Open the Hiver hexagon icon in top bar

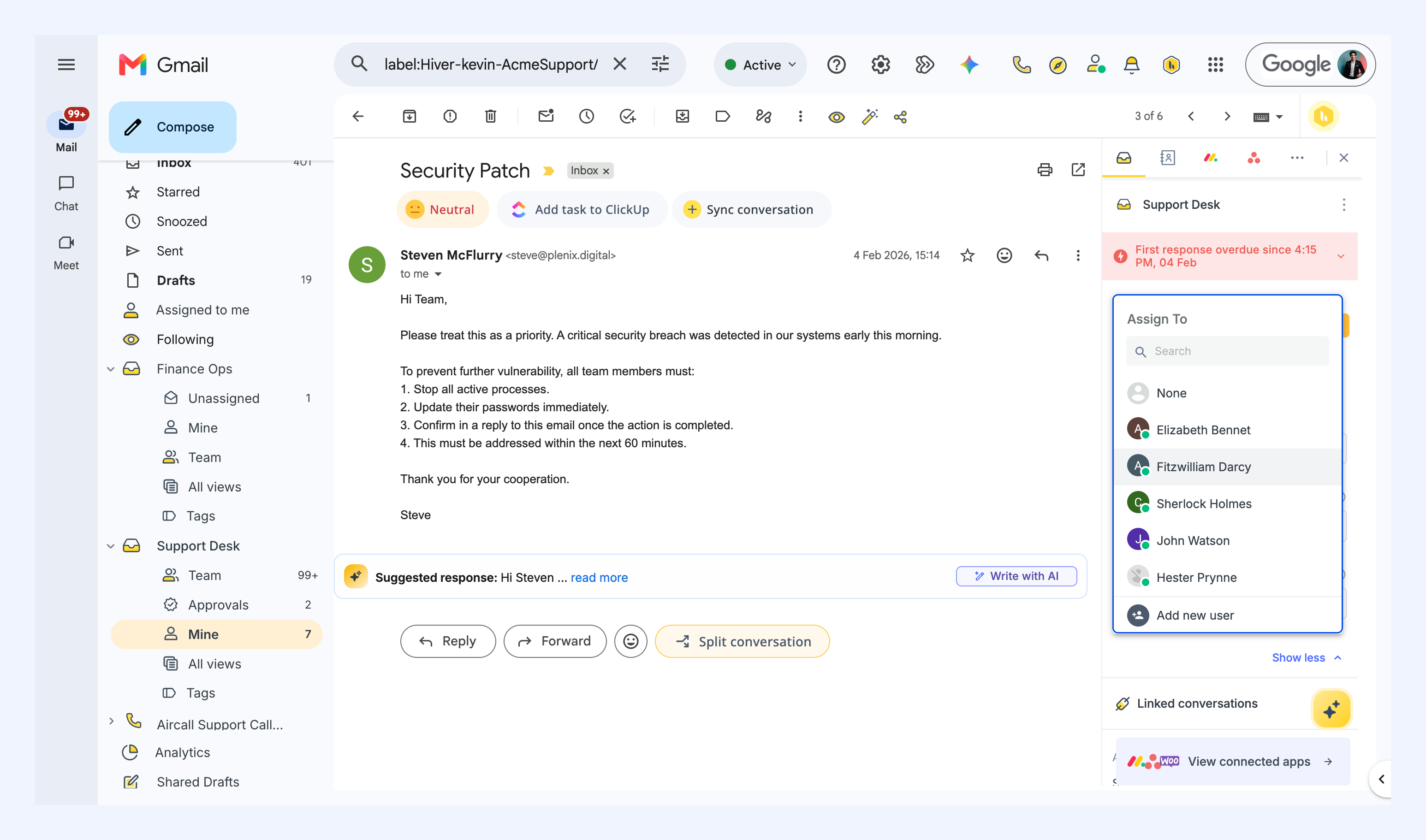(1171, 65)
